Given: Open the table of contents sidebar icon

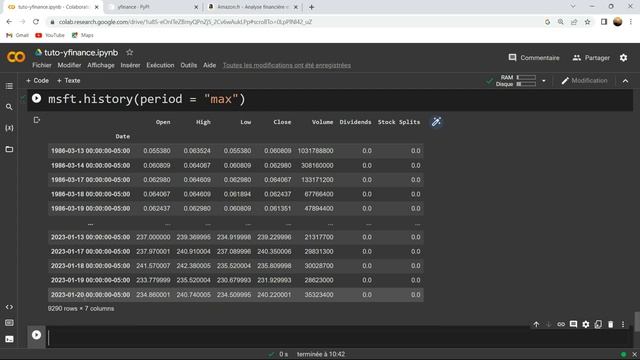Looking at the screenshot, I should click(x=9, y=86).
